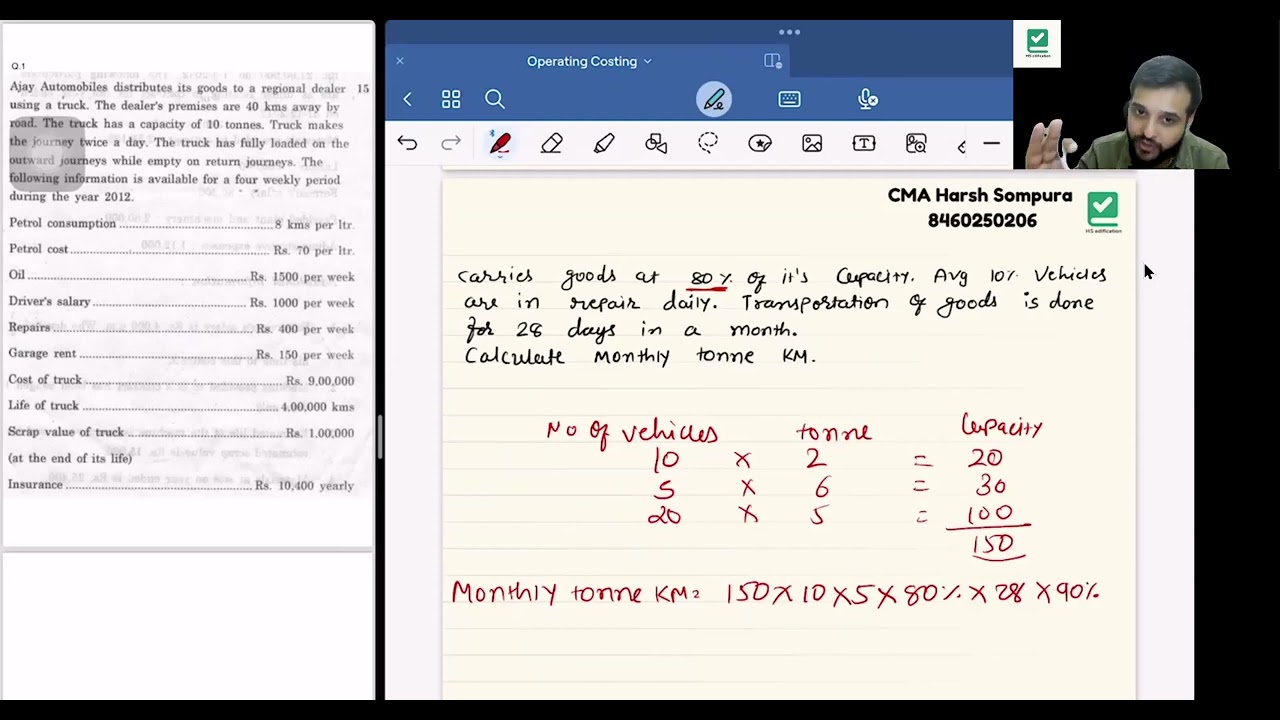The image size is (1280, 720).
Task: Click the 'Repairs' Rs. 400 per week row
Action: [181, 328]
